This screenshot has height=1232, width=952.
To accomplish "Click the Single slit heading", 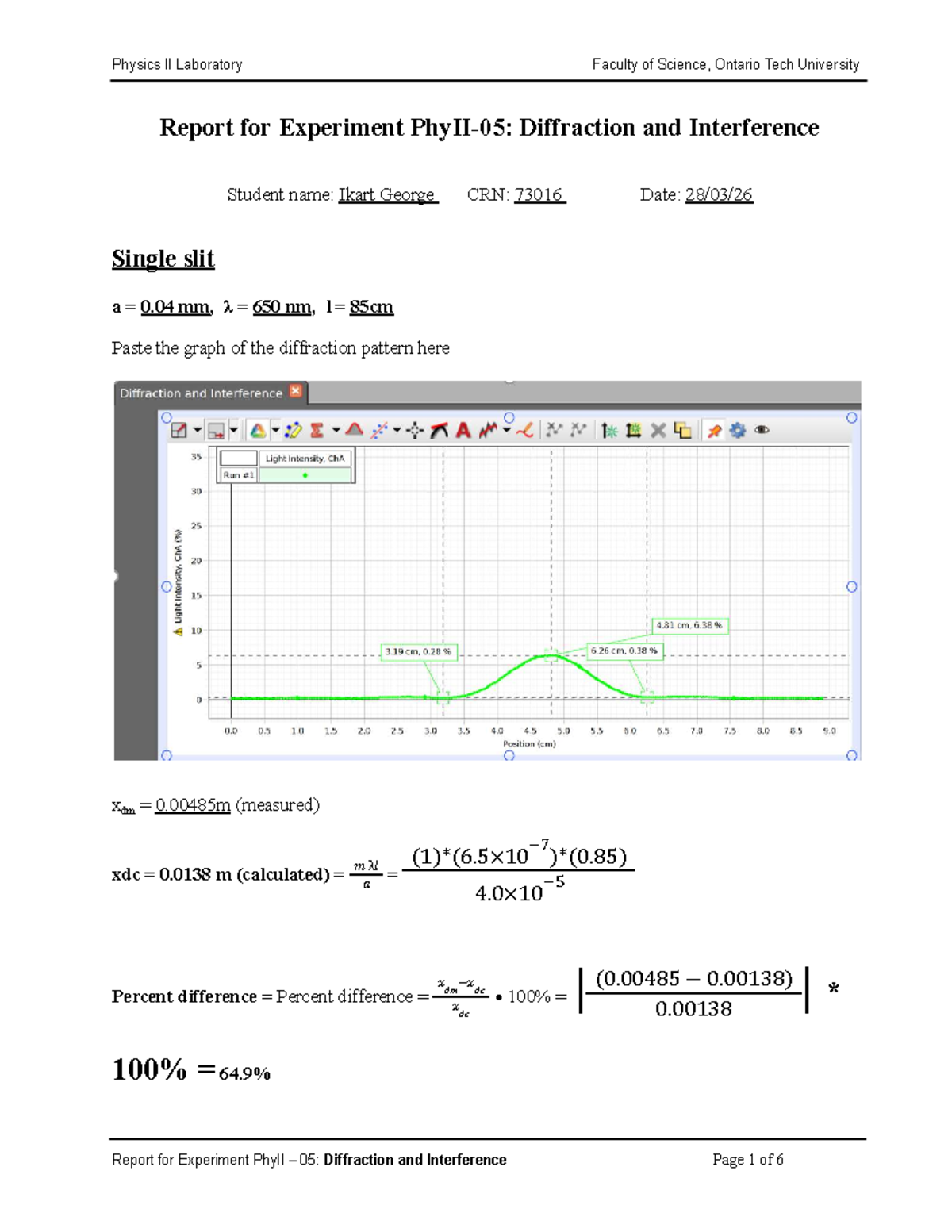I will (x=163, y=259).
